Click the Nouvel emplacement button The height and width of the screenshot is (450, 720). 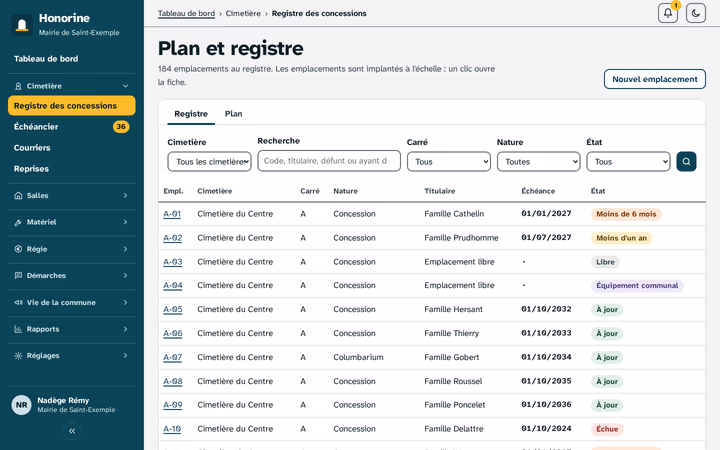[655, 79]
